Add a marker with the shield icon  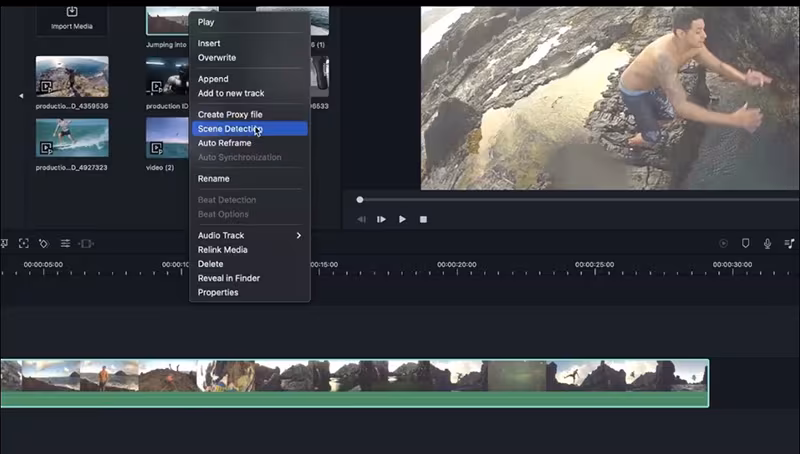pos(745,243)
